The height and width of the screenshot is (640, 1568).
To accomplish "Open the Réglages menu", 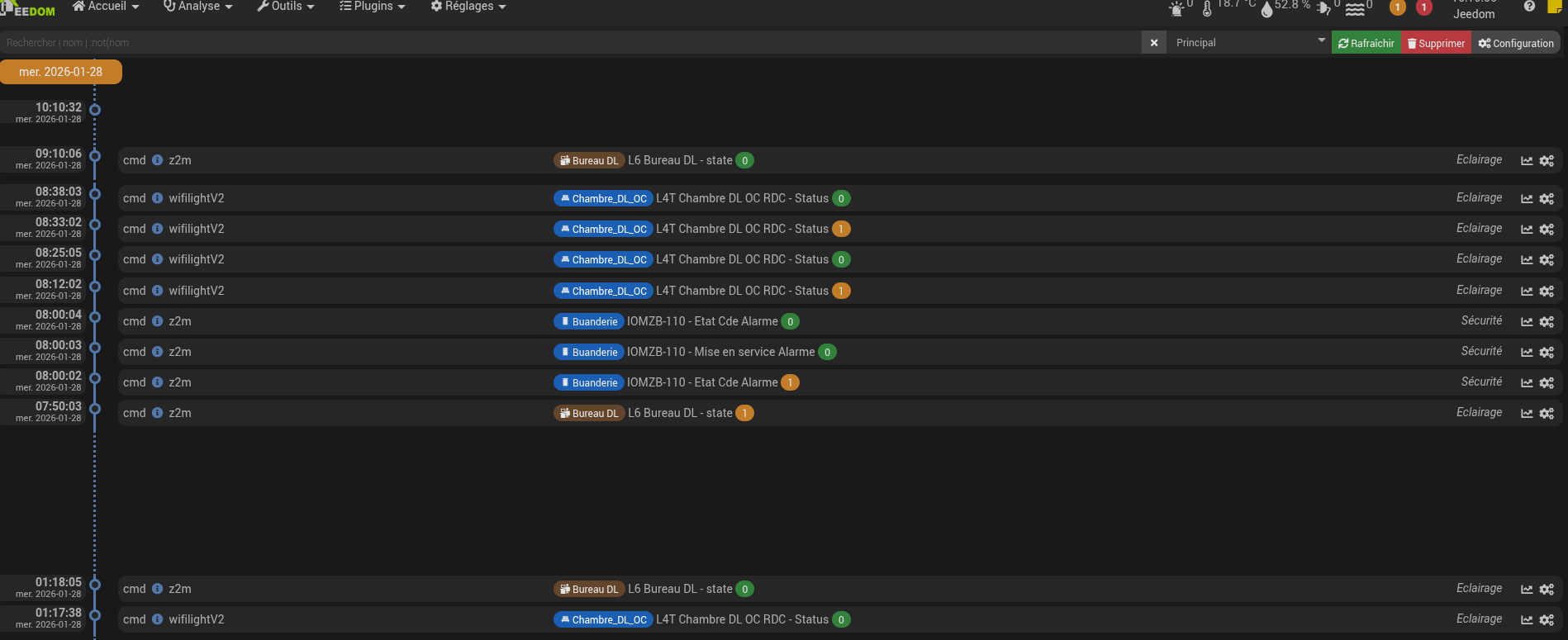I will [x=468, y=7].
